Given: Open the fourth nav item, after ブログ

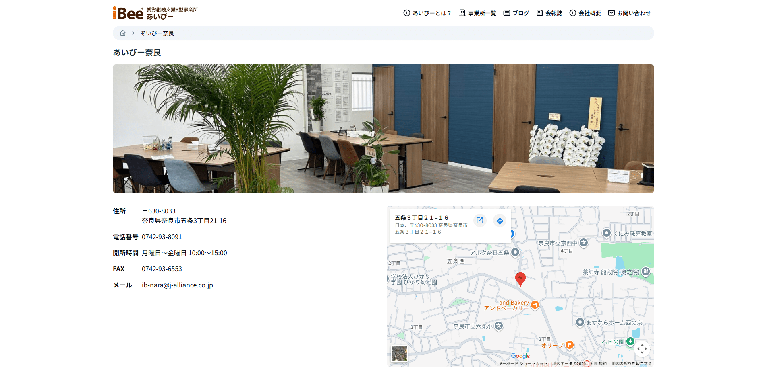Looking at the screenshot, I should (550, 13).
